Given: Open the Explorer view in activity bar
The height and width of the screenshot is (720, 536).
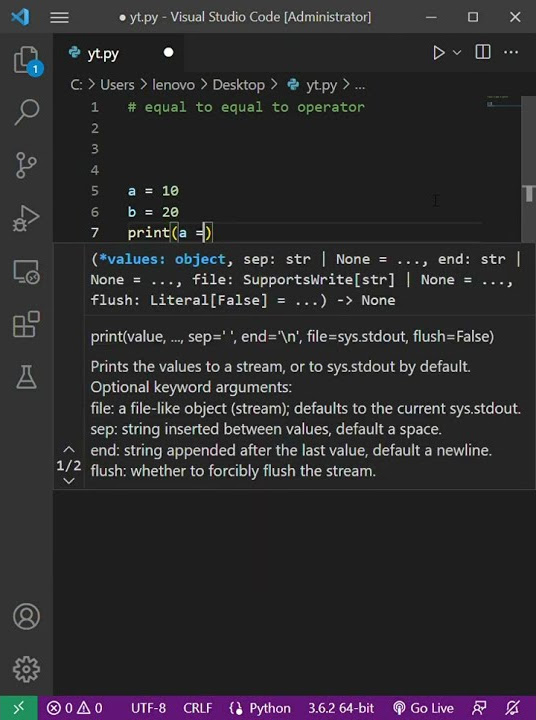Looking at the screenshot, I should (27, 60).
